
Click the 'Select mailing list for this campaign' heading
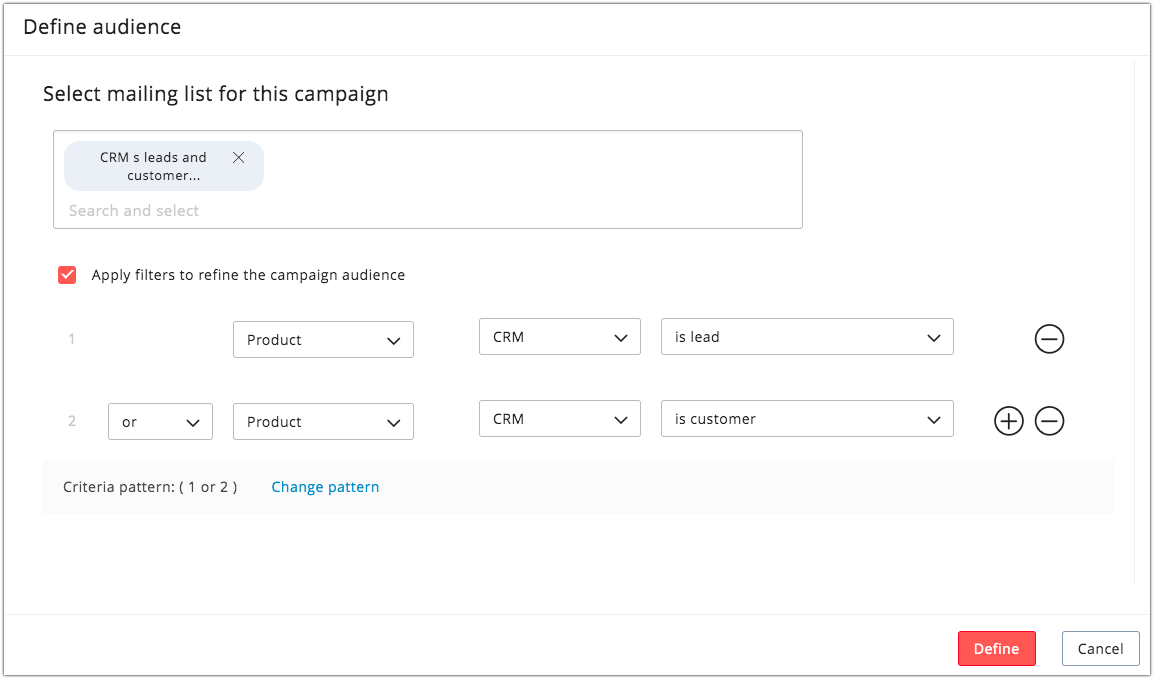[216, 94]
